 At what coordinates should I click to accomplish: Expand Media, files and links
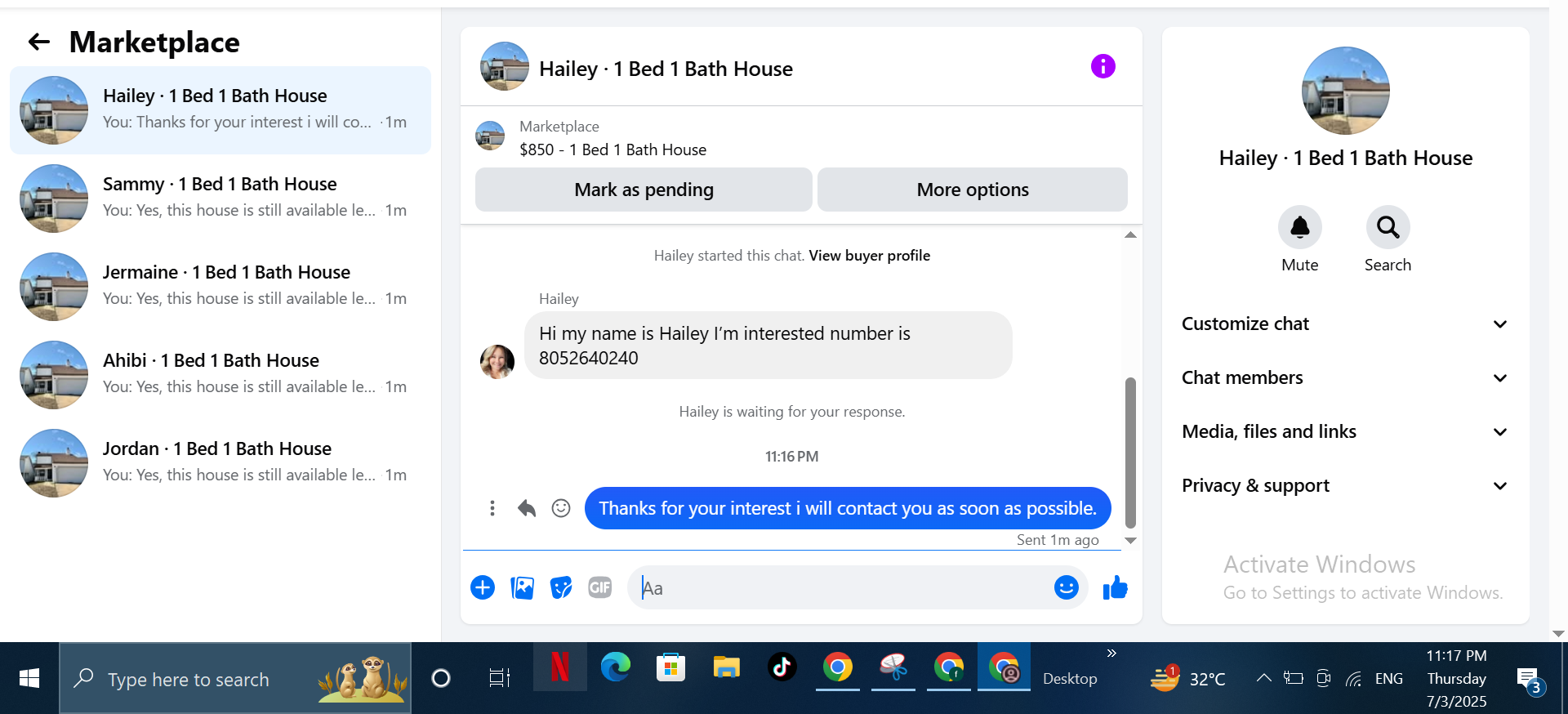tap(1345, 432)
